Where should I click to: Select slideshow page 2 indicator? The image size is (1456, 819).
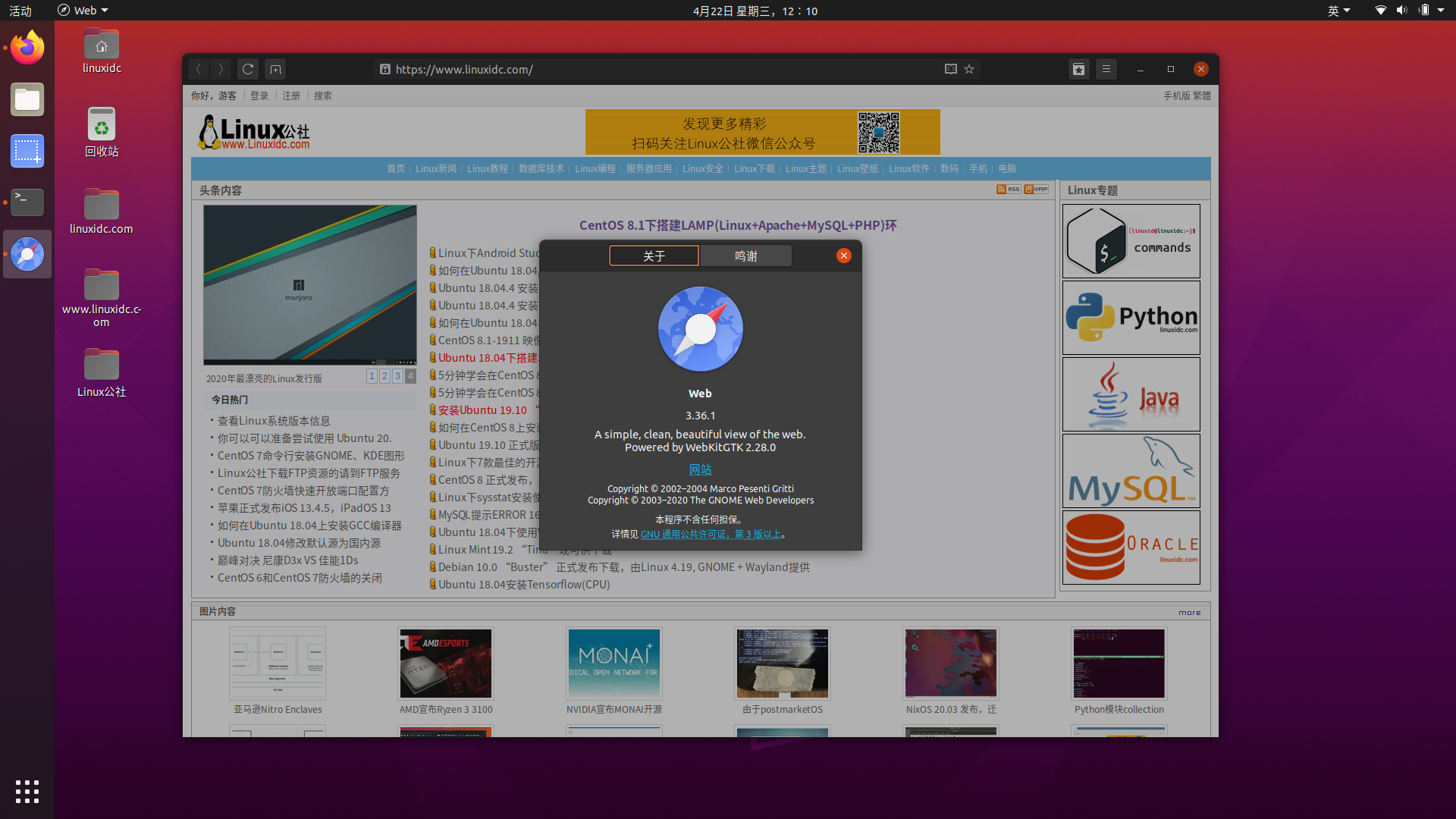point(384,376)
